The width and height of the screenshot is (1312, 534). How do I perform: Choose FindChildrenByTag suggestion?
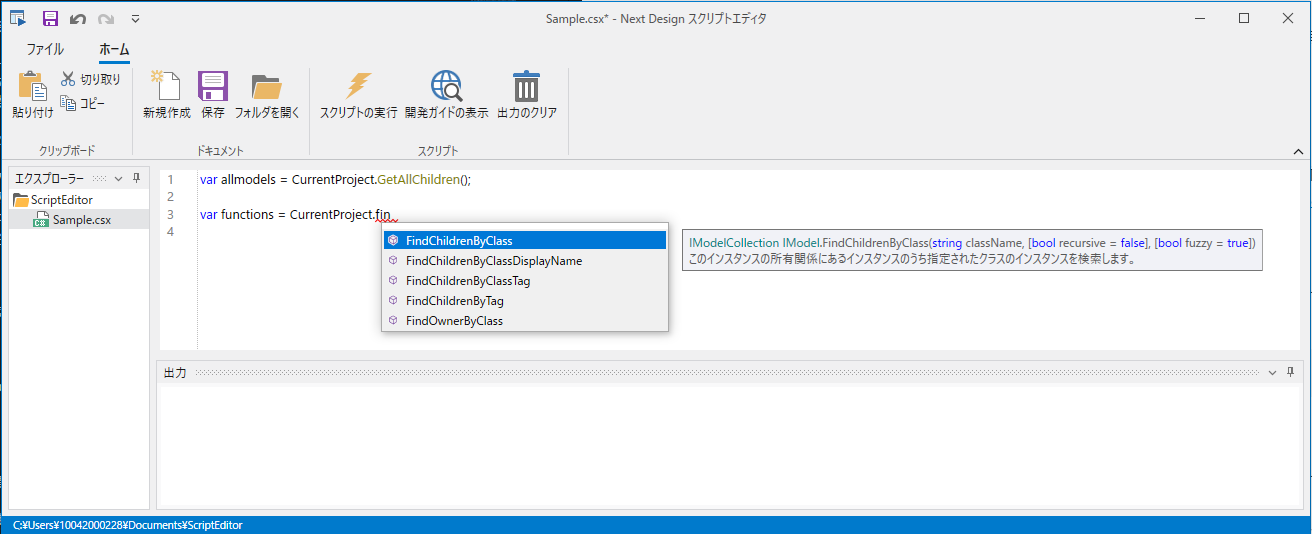click(x=525, y=301)
